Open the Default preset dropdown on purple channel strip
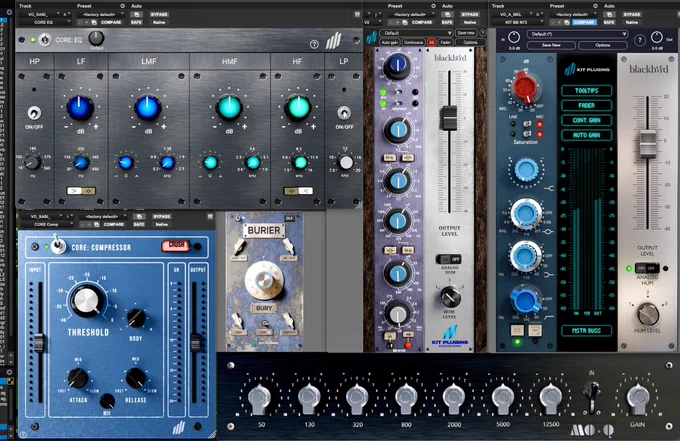 (416, 33)
